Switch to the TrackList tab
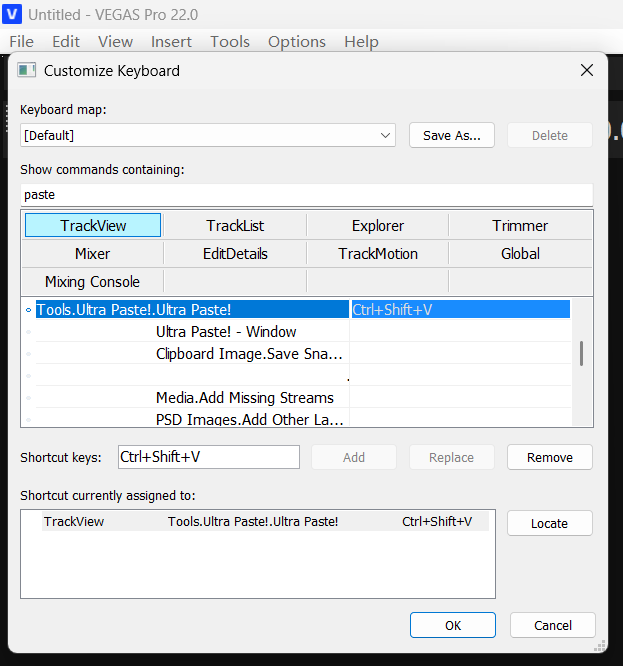 235,226
